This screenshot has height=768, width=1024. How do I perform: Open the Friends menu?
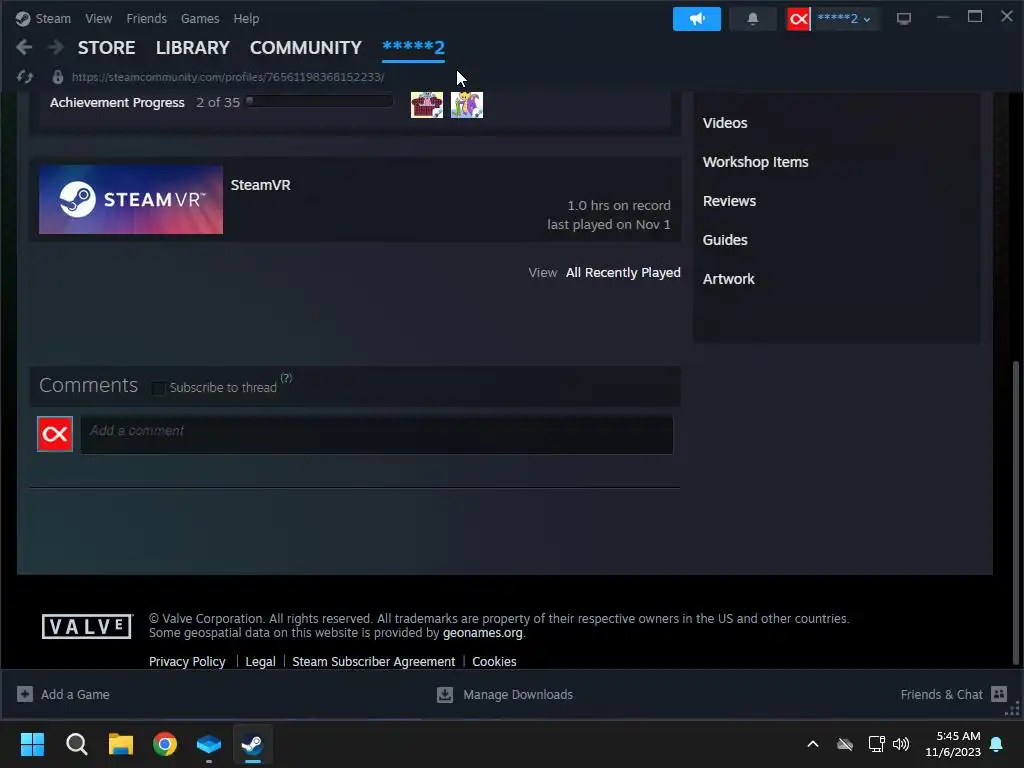click(146, 19)
